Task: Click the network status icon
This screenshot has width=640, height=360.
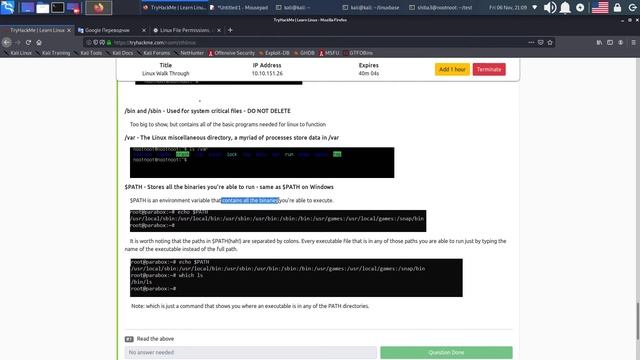Action: tap(535, 7)
